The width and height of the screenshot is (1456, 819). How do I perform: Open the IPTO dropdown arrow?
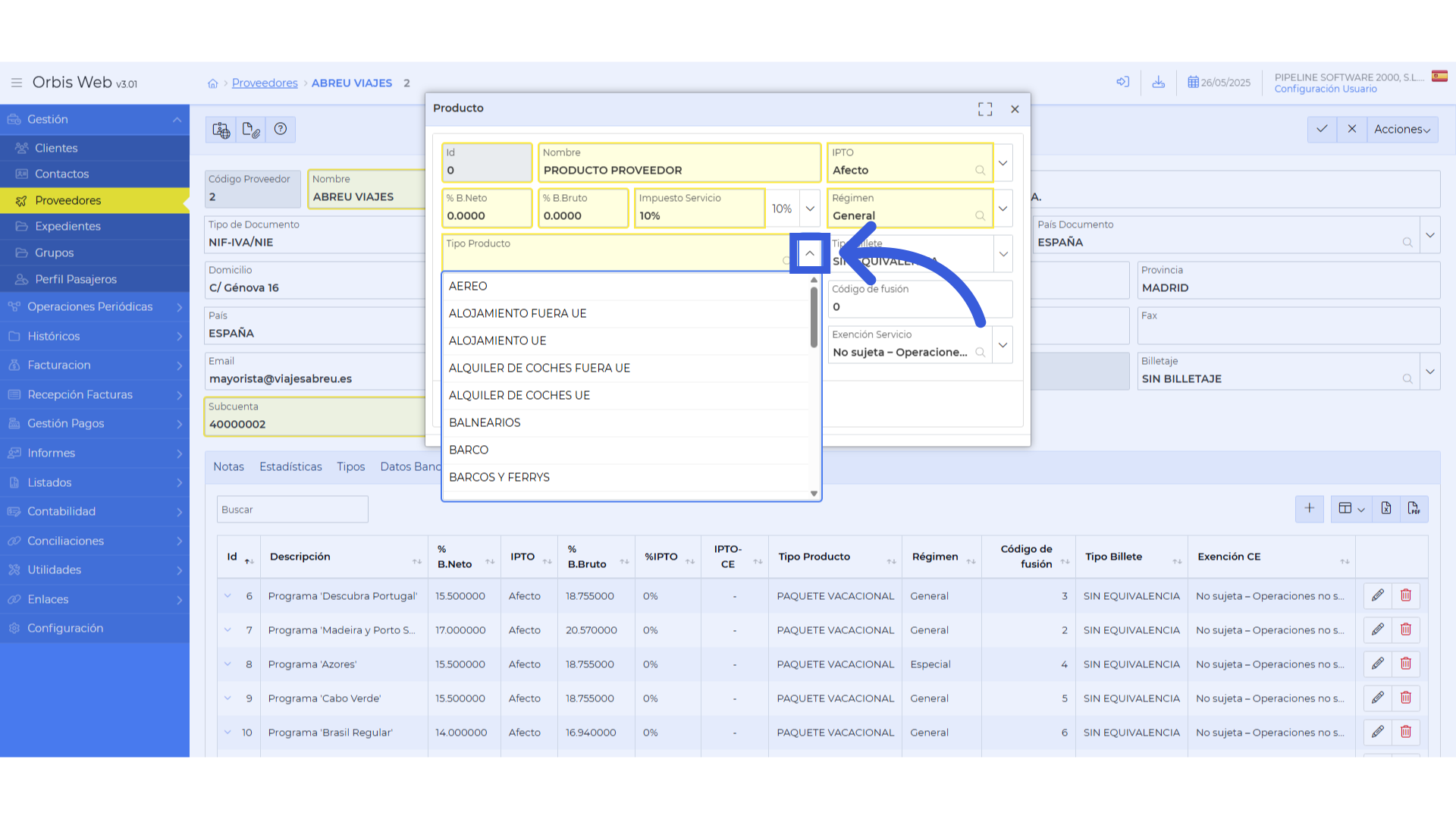tap(1003, 163)
